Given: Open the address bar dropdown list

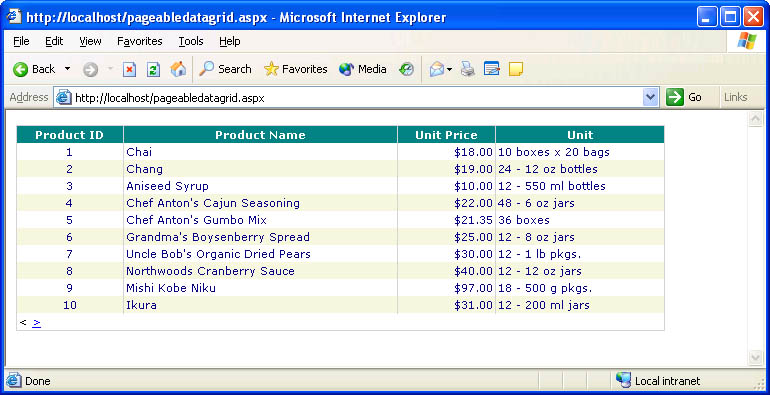Looking at the screenshot, I should 650,97.
